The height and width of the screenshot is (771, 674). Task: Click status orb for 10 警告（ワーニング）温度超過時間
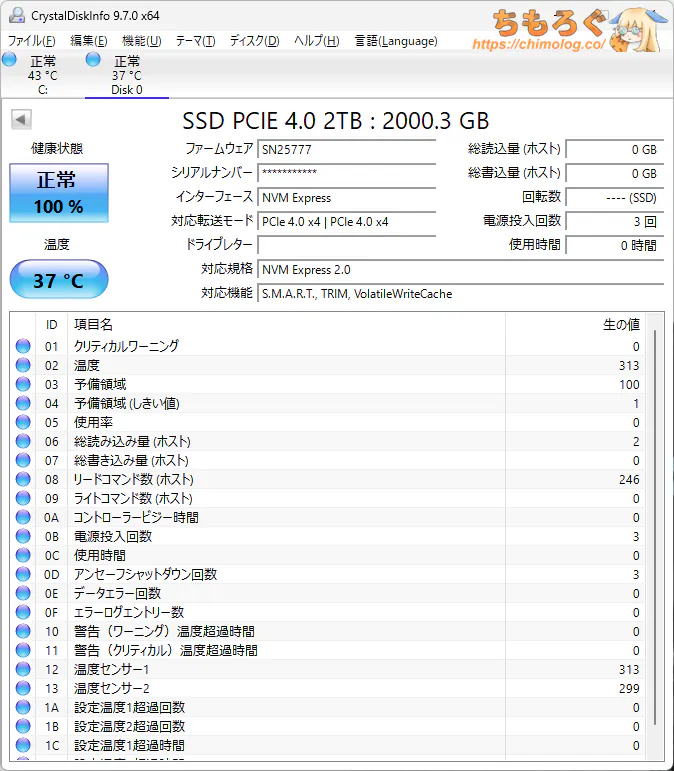click(23, 631)
